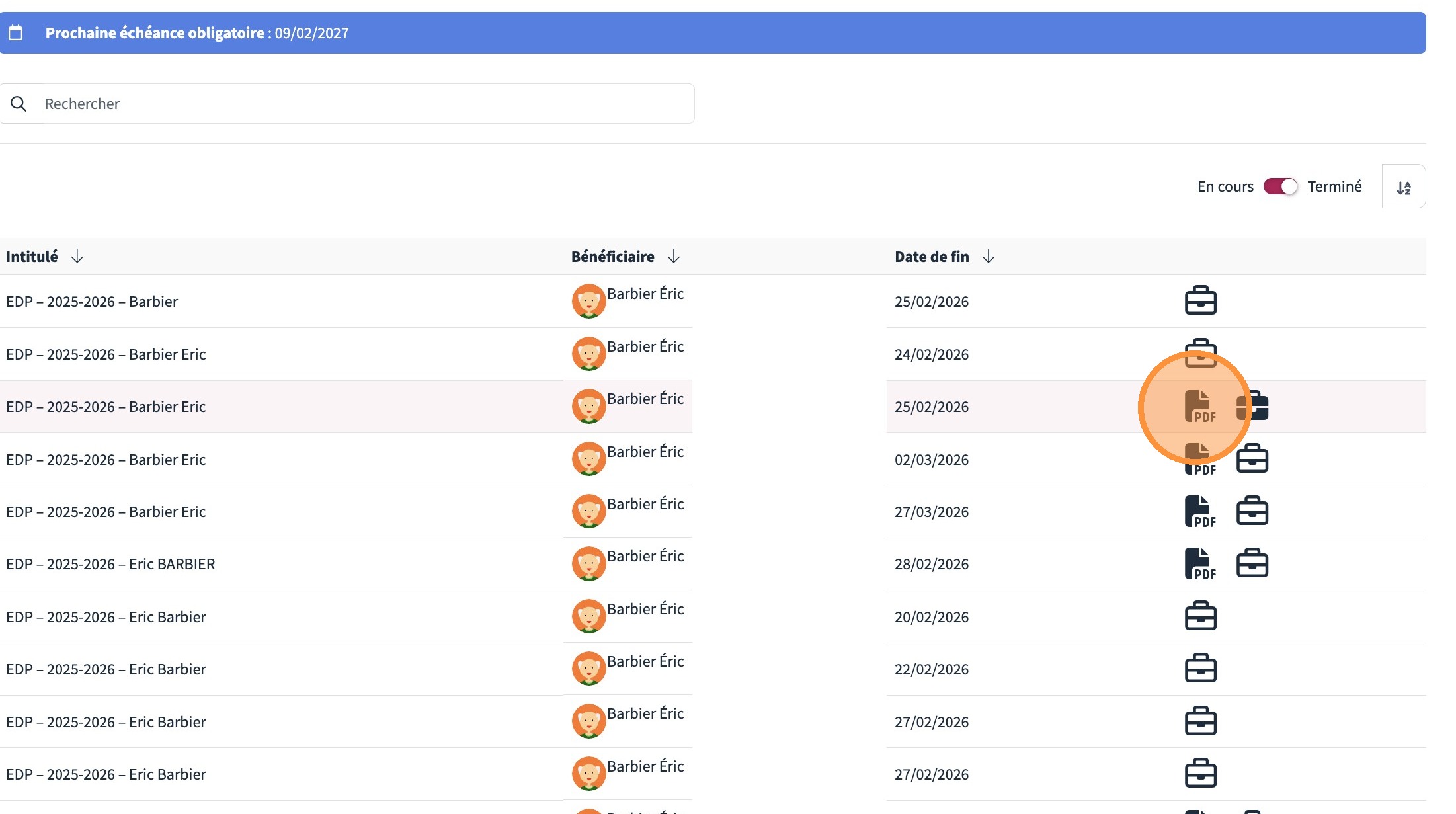
Task: Click briefcase icon in 27/03/2026 row
Action: click(1252, 511)
